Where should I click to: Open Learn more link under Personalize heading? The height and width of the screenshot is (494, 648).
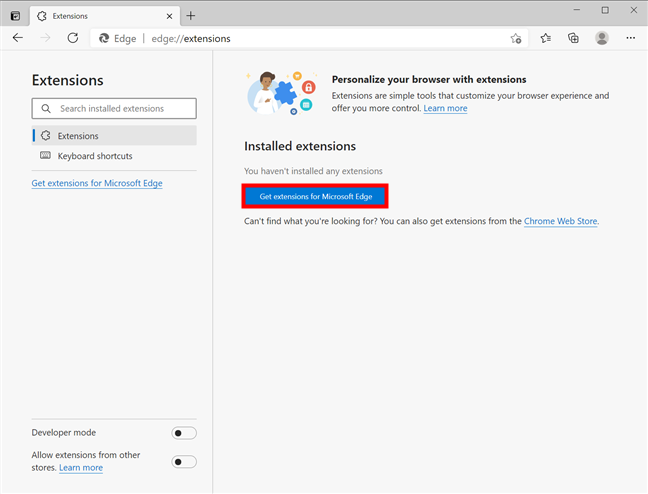445,108
